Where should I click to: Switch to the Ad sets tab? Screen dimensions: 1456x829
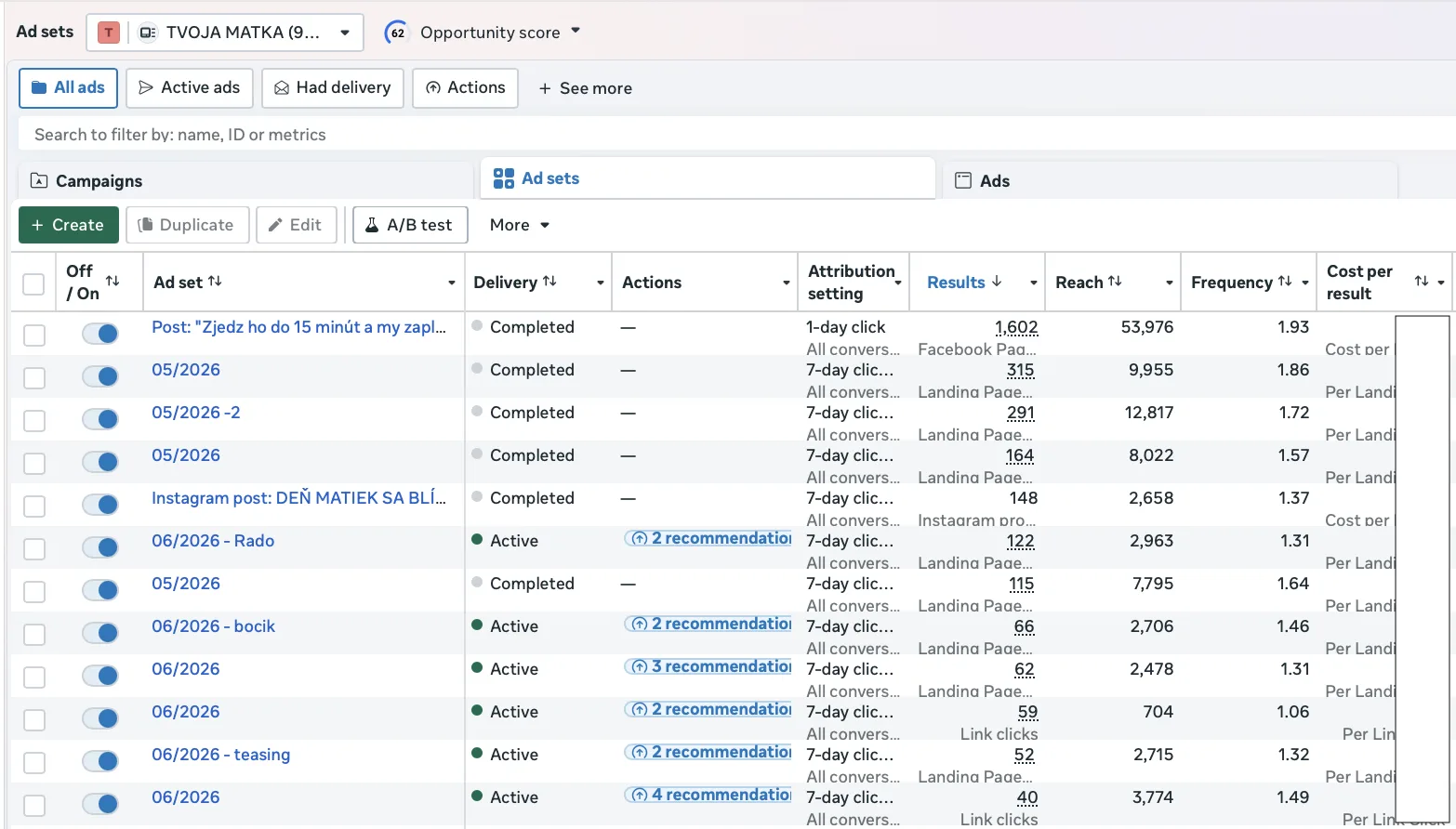(x=708, y=178)
